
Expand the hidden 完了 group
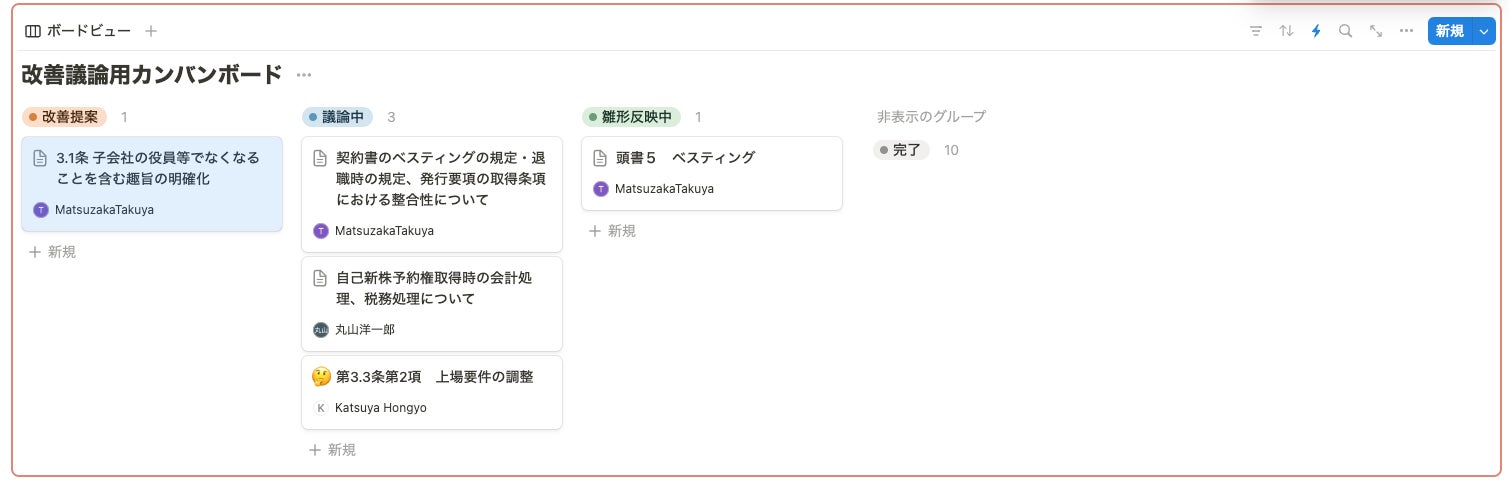[902, 150]
